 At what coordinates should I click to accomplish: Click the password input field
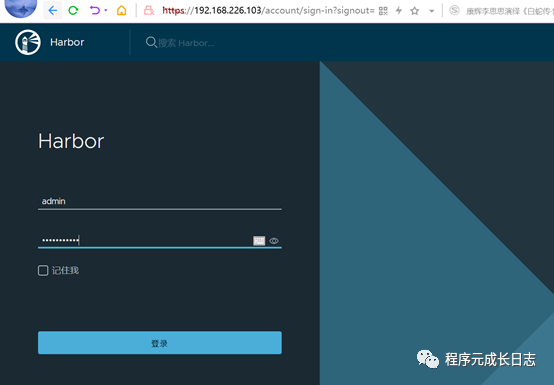point(145,241)
